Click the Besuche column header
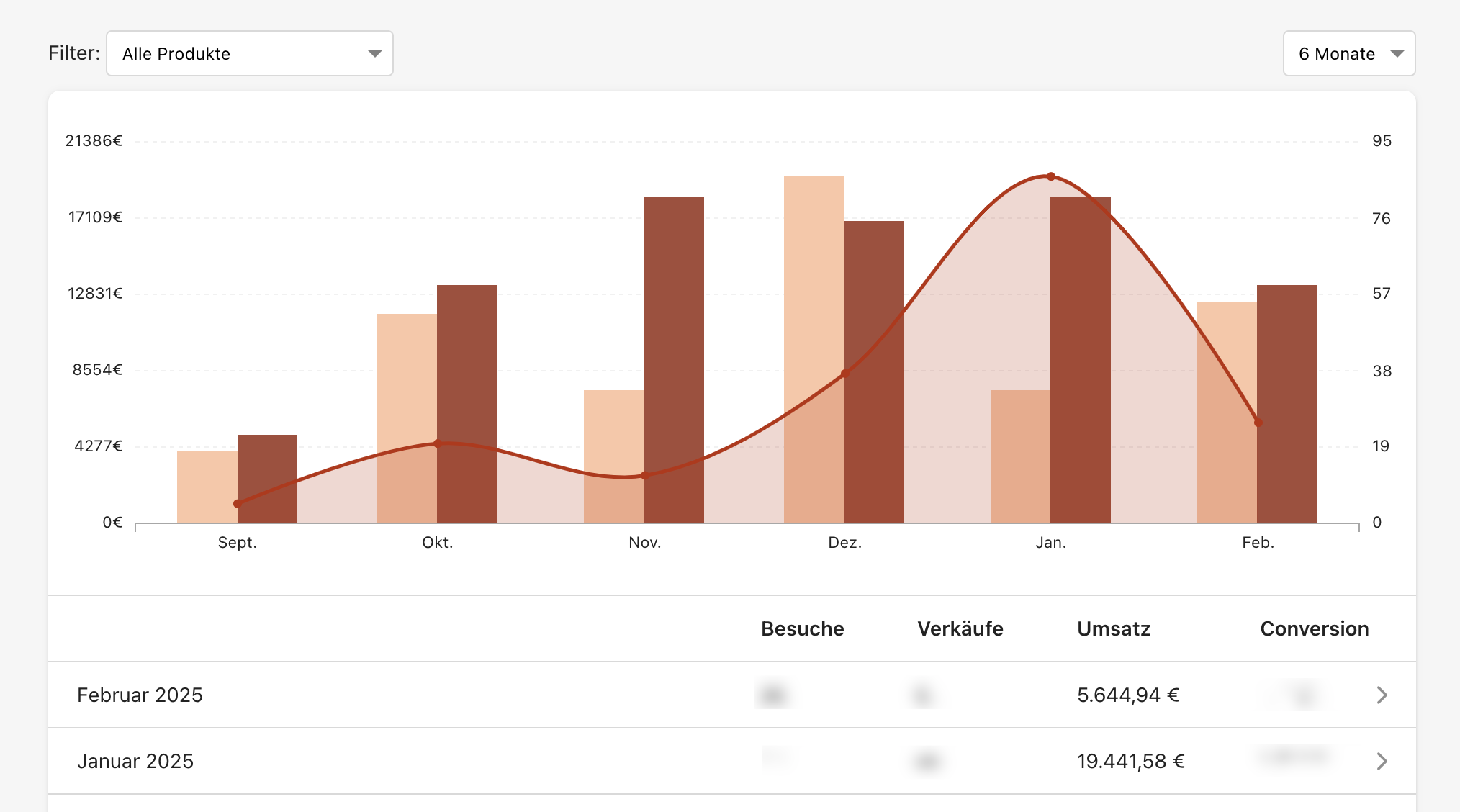Image resolution: width=1460 pixels, height=812 pixels. [x=802, y=628]
